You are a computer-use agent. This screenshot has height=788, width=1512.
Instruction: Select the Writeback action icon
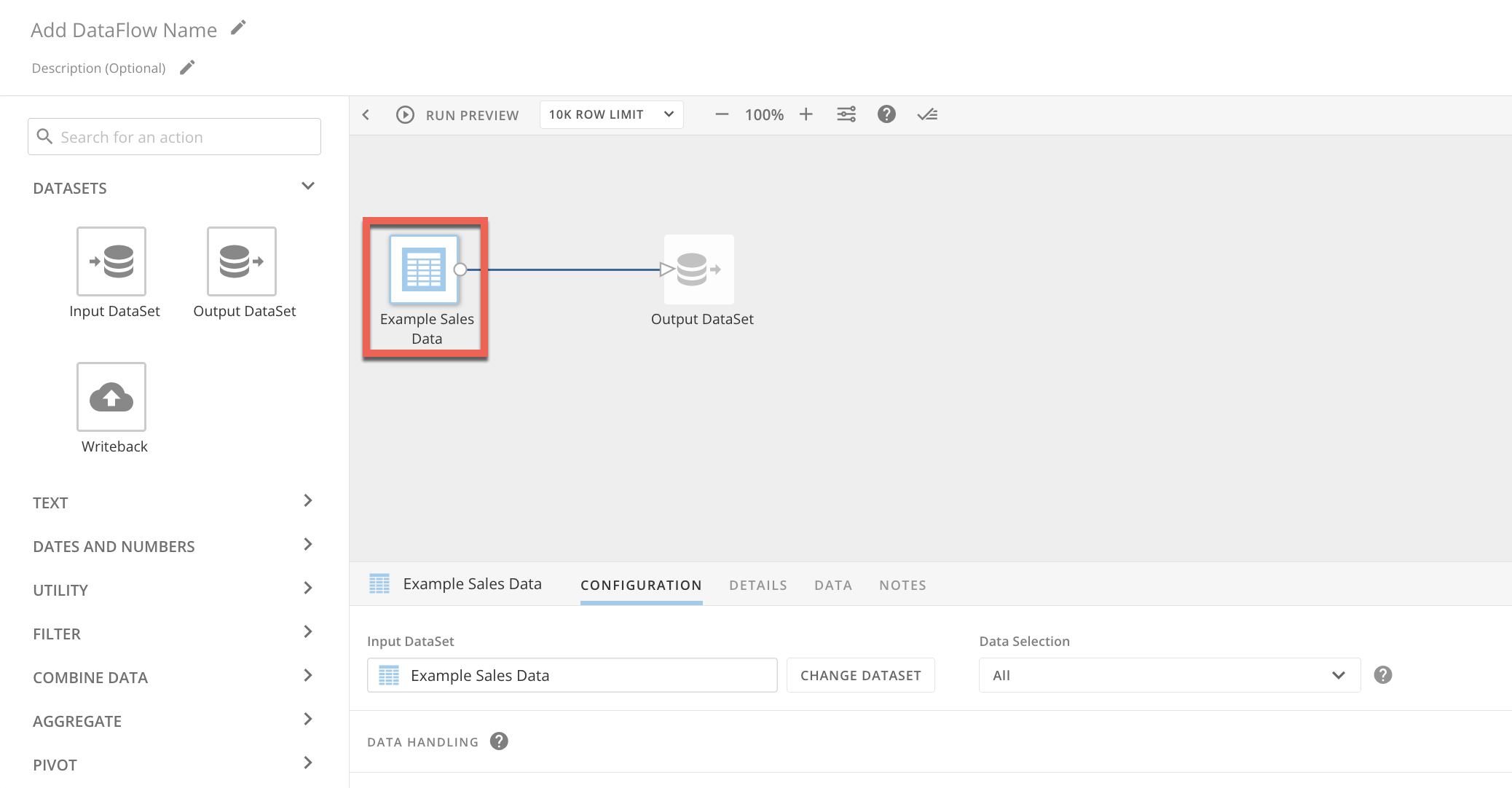pos(111,397)
